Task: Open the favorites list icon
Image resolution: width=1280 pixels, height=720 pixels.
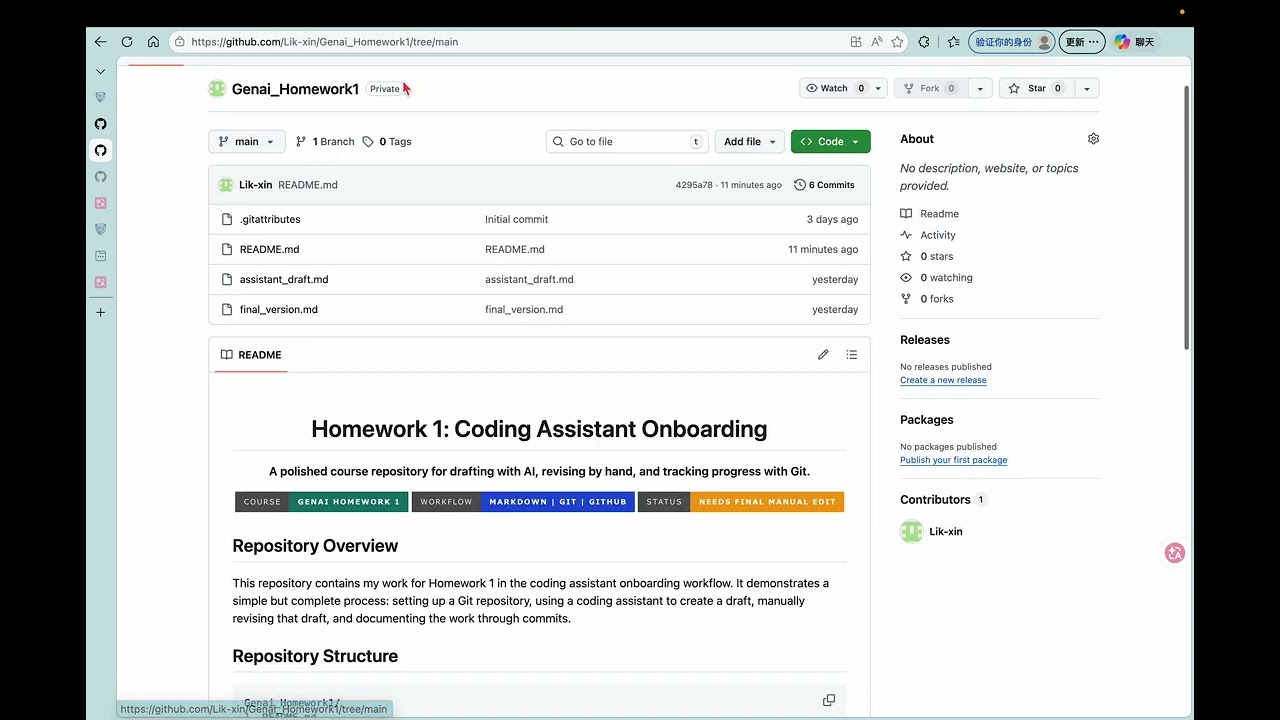Action: 953,42
